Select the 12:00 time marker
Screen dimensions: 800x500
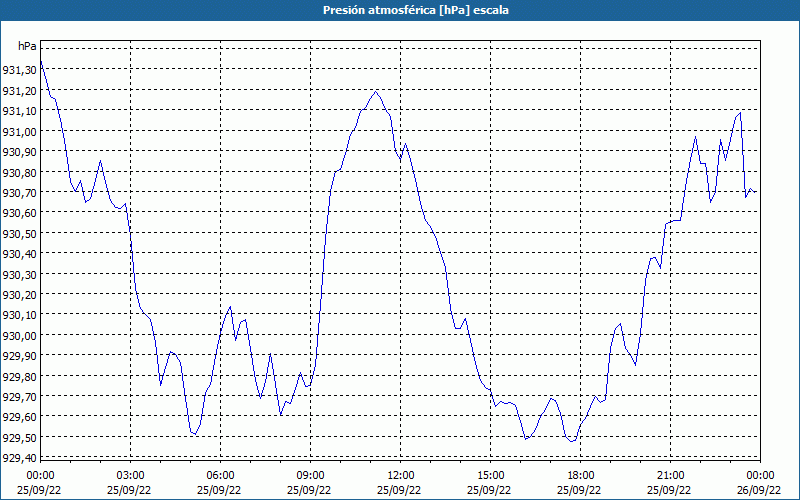pyautogui.click(x=400, y=475)
